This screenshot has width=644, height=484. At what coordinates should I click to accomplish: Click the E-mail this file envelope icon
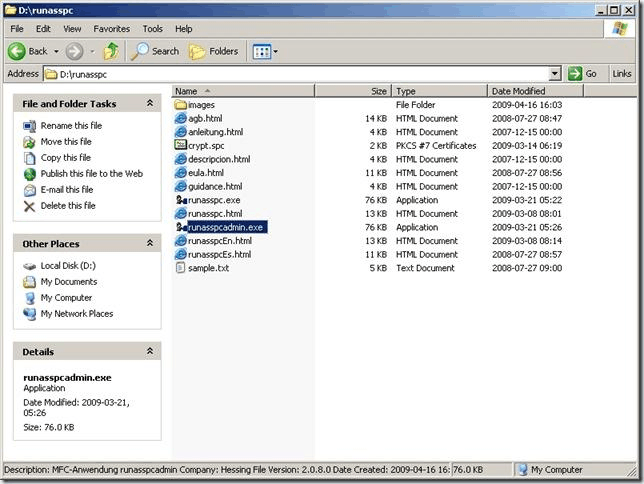click(x=30, y=190)
